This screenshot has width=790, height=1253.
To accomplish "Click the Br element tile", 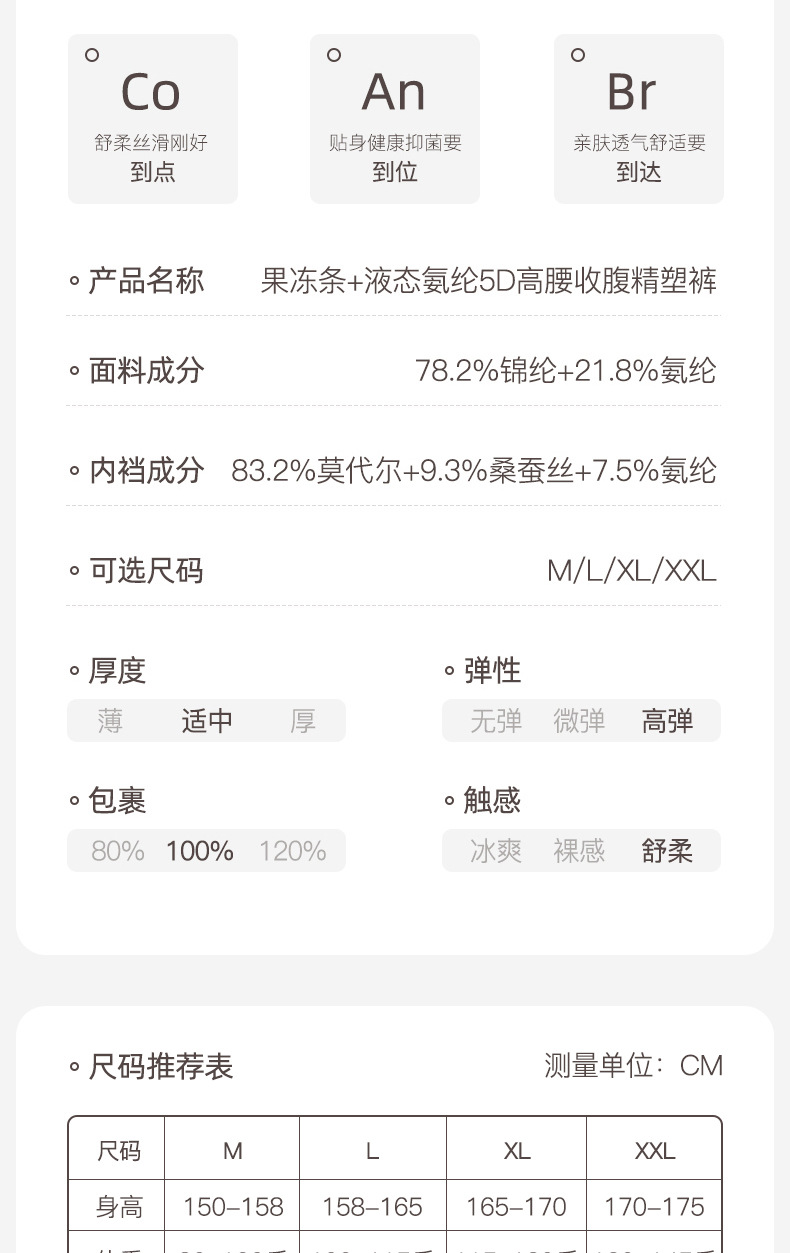I will (x=638, y=119).
